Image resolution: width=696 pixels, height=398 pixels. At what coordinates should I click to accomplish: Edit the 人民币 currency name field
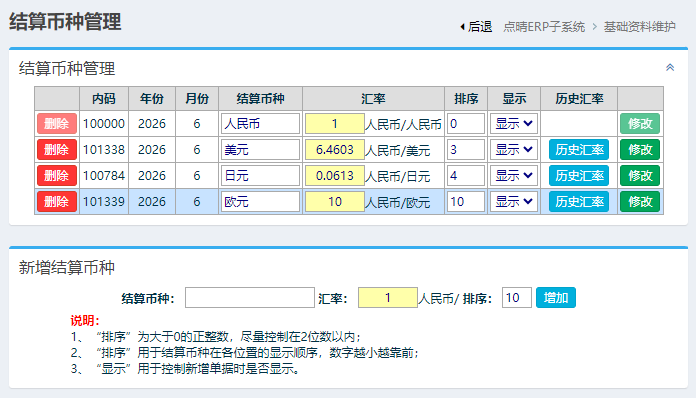pos(260,123)
